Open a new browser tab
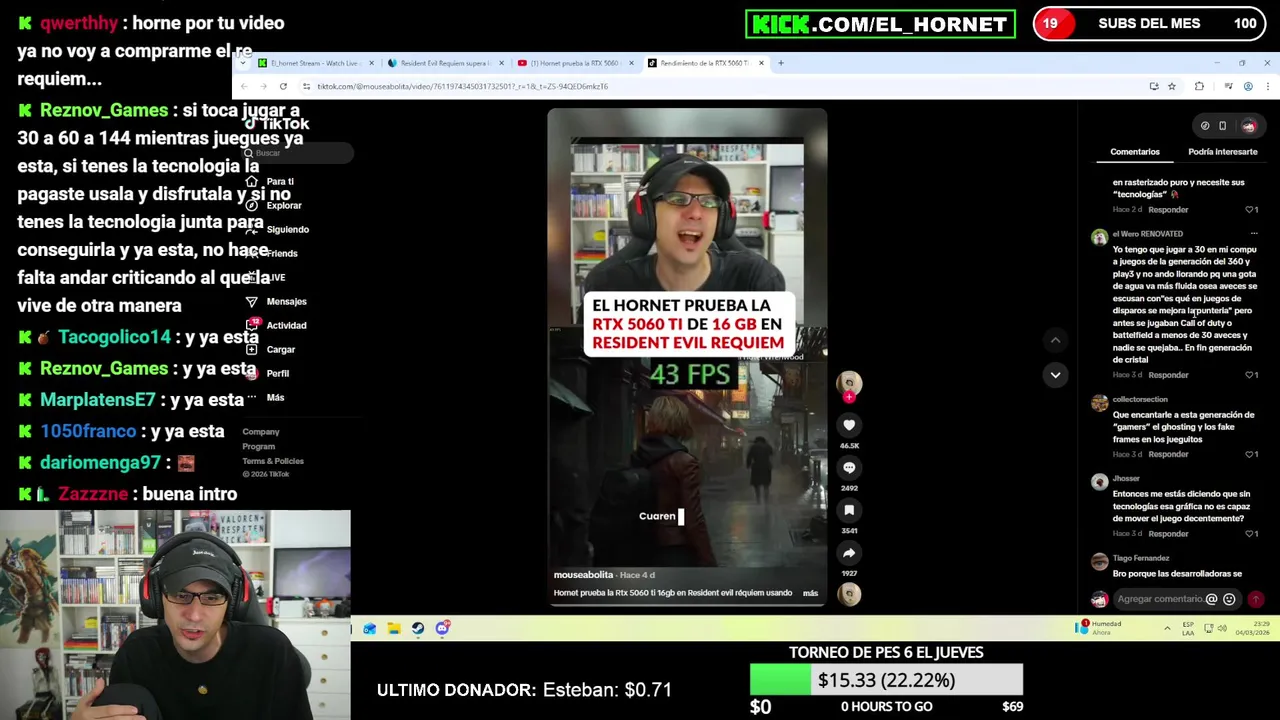This screenshot has width=1280, height=720. click(781, 63)
